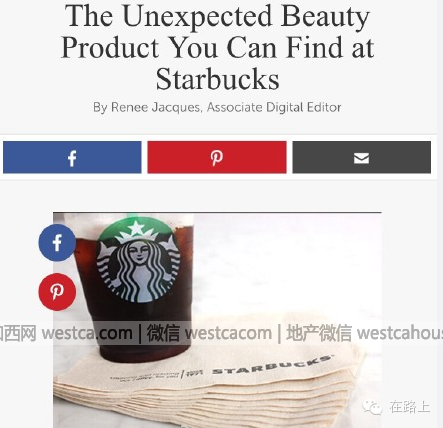Open the headline 'The Unexpected Beauty Product'
Screen dimensions: 443x428
(x=217, y=47)
